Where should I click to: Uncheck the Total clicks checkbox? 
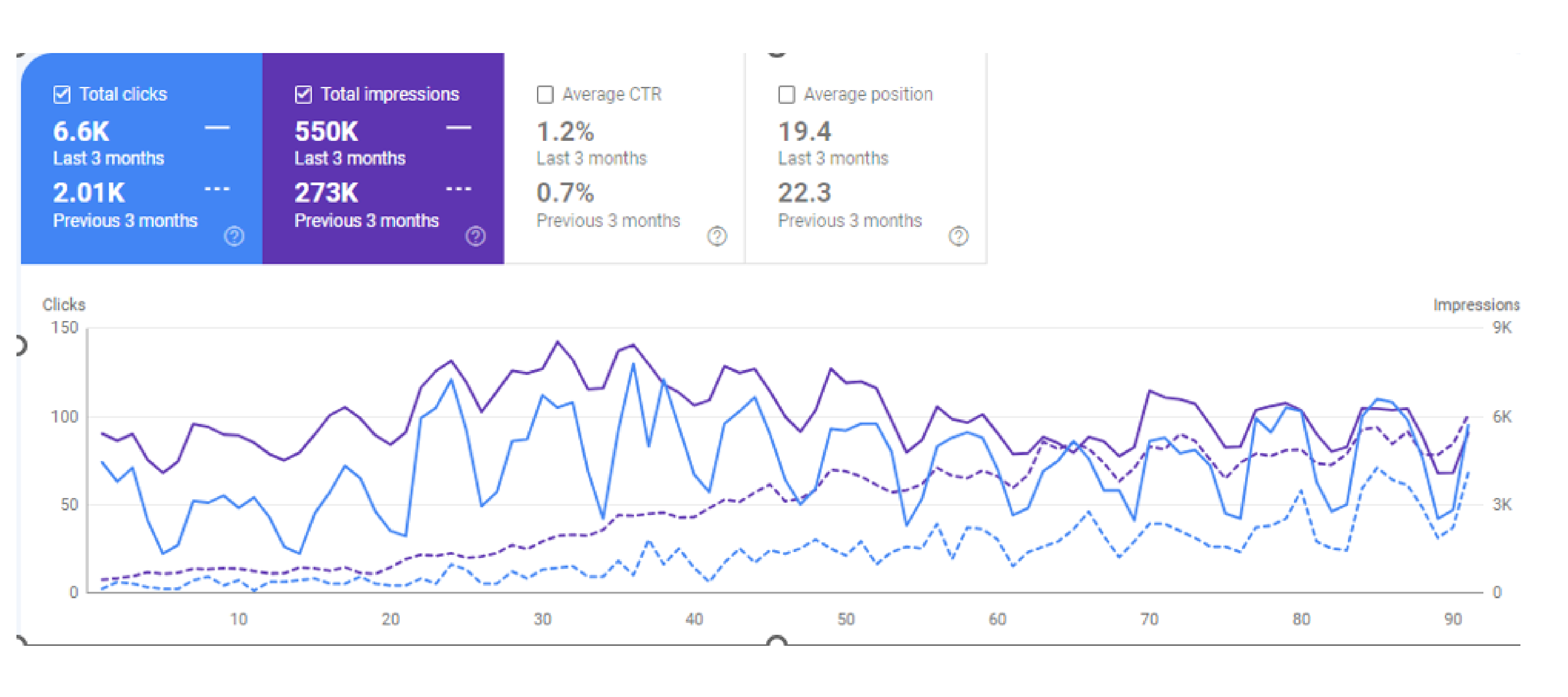point(62,95)
